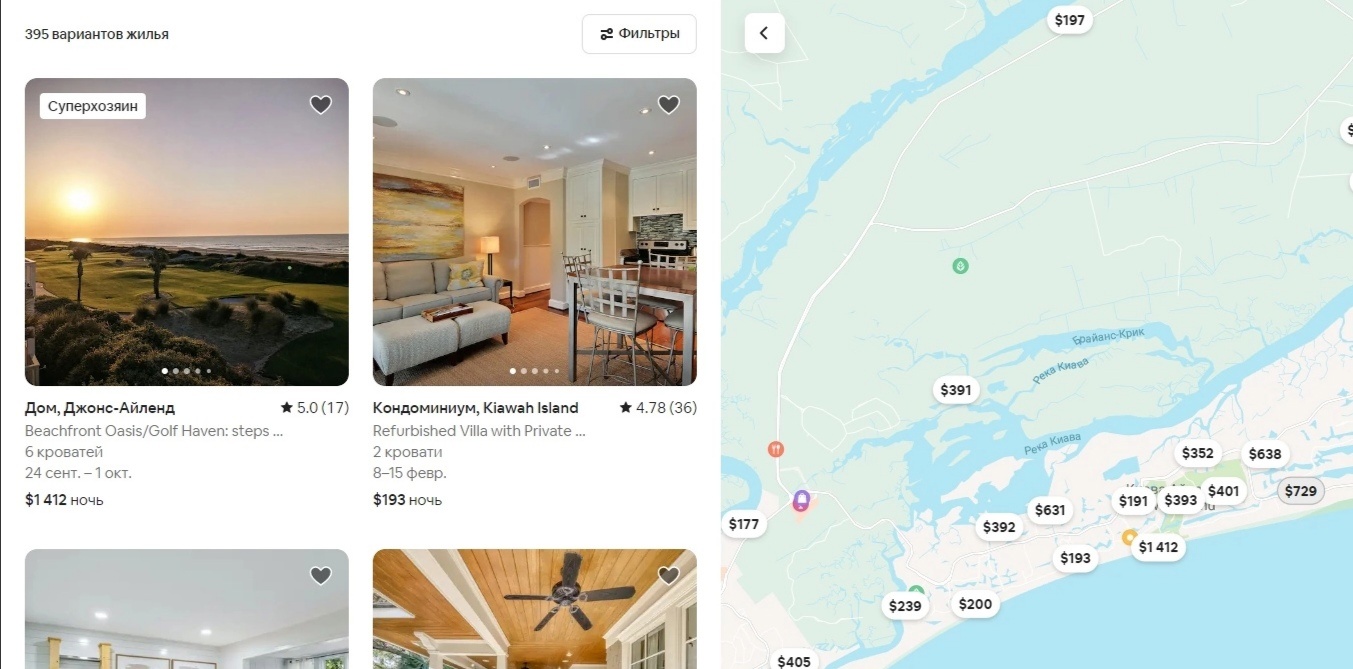
Task: Open Кондоминиум, Kiawah Island listing title
Action: 476,408
